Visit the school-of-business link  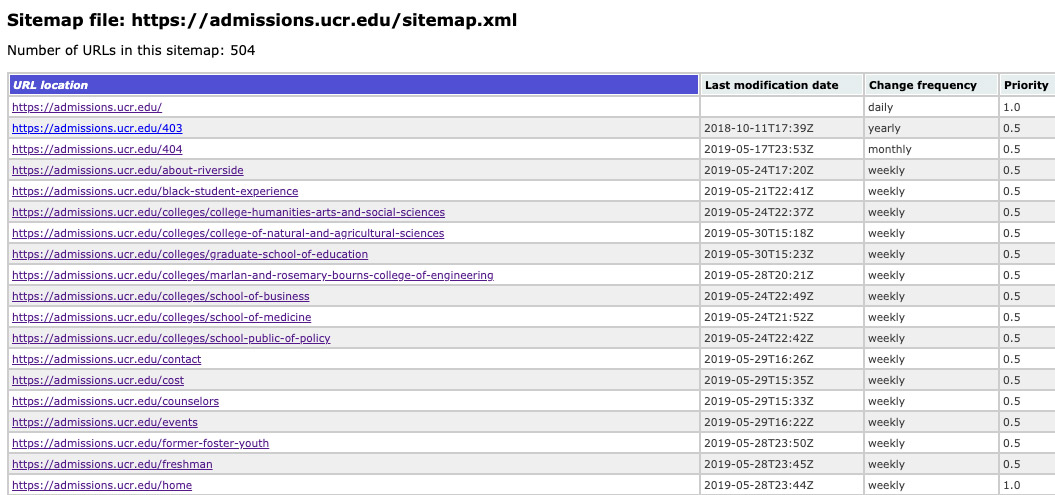pyautogui.click(x=160, y=296)
